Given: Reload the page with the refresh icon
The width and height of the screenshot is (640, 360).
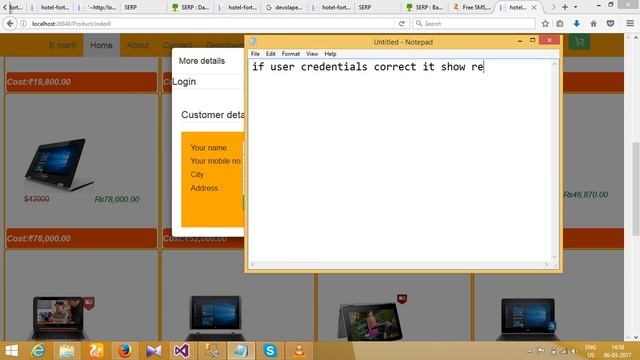Looking at the screenshot, I should [x=402, y=24].
